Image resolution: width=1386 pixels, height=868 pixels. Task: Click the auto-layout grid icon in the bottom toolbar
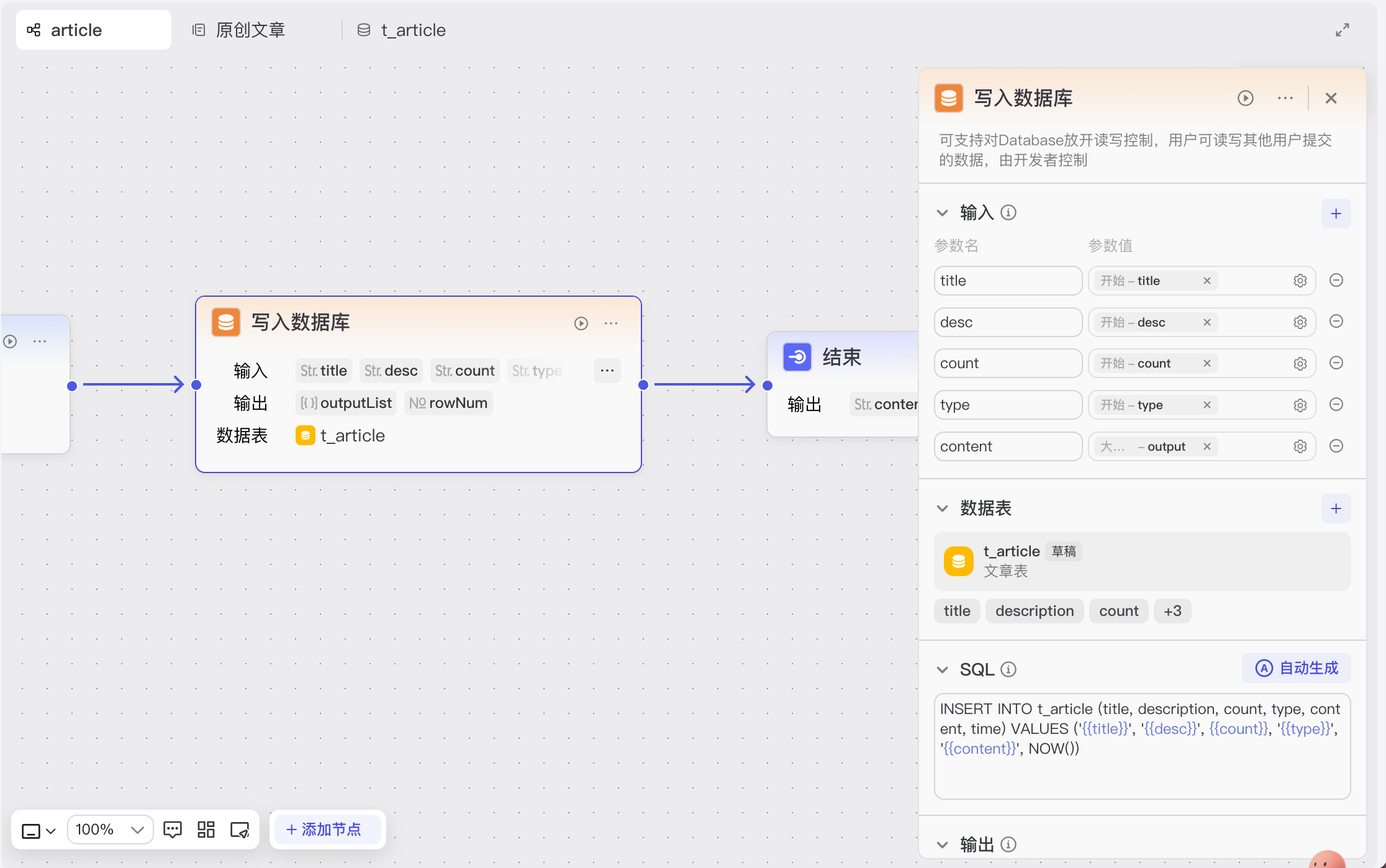pos(206,830)
